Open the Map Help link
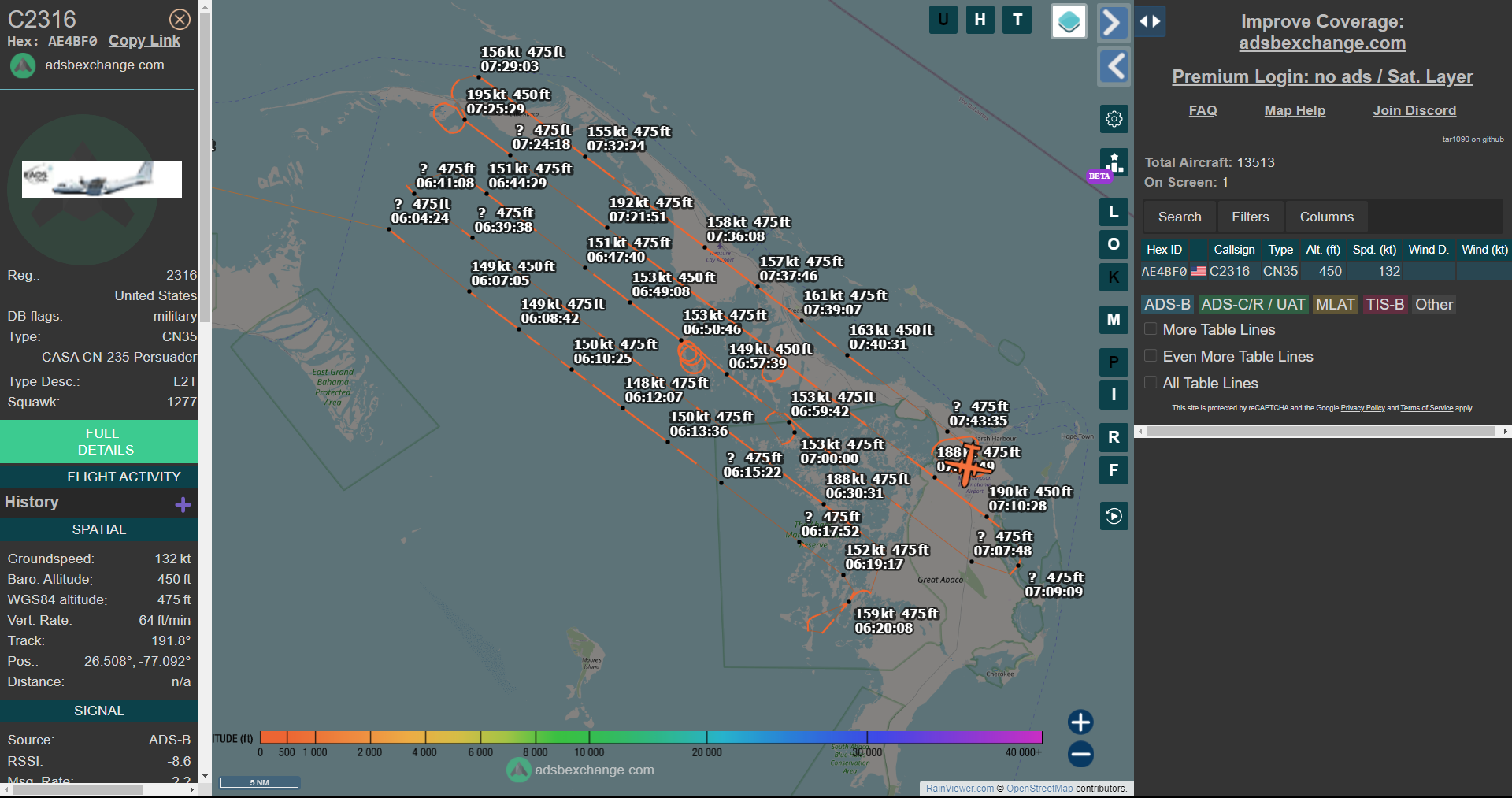The height and width of the screenshot is (798, 1512). point(1295,111)
